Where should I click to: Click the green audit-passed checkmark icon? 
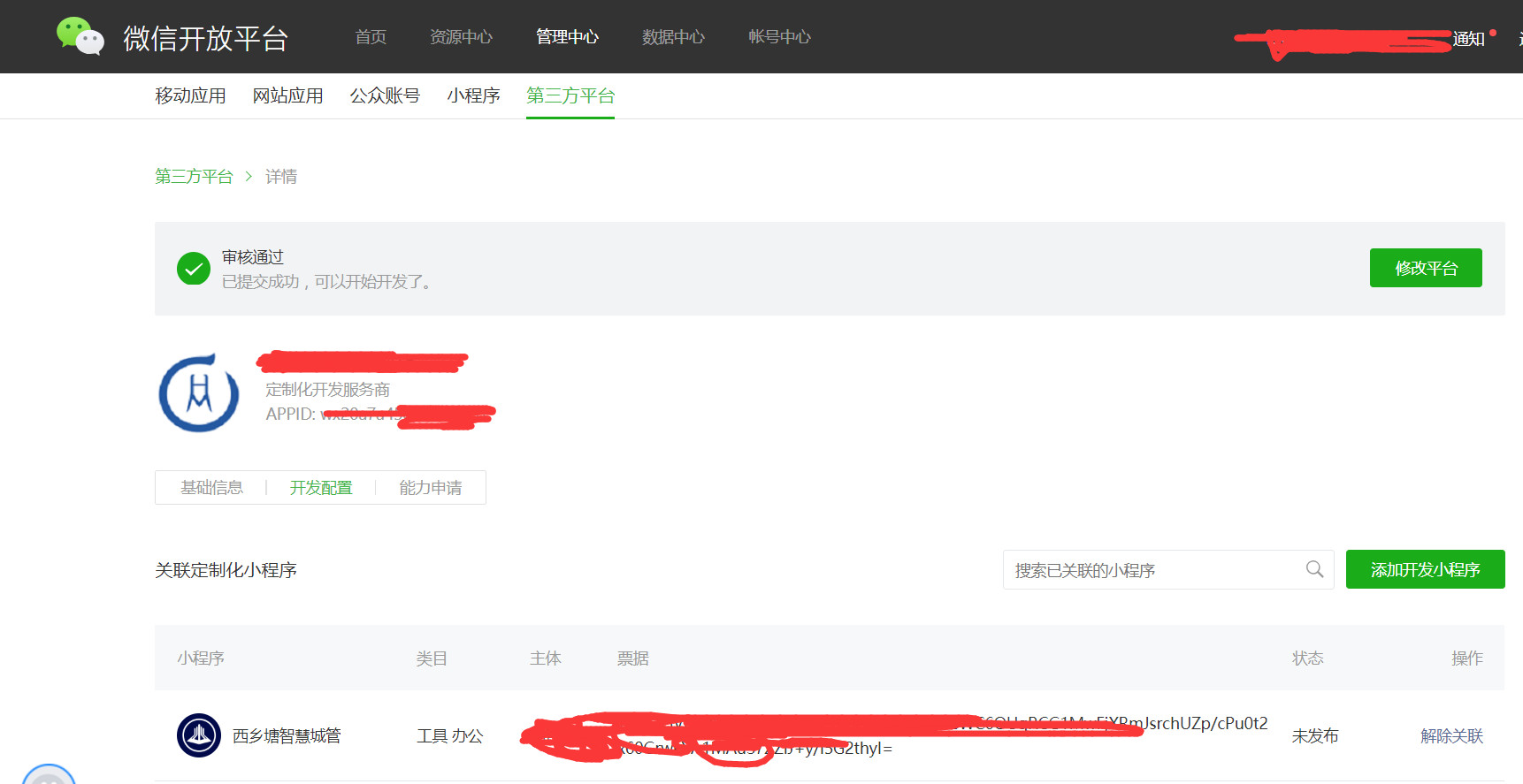pyautogui.click(x=194, y=269)
